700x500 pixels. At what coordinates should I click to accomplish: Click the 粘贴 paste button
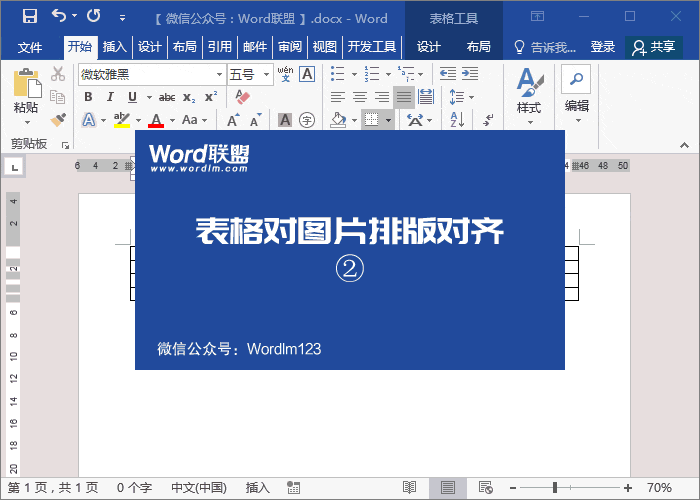[26, 91]
